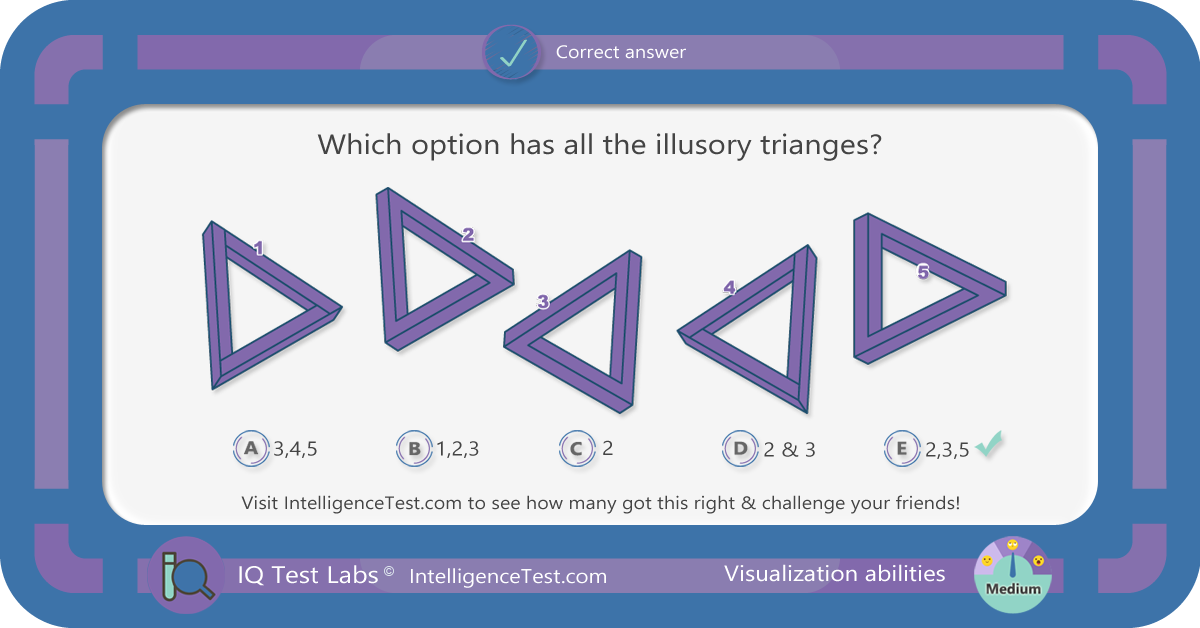Click the question heading text
The height and width of the screenshot is (628, 1200).
599,145
